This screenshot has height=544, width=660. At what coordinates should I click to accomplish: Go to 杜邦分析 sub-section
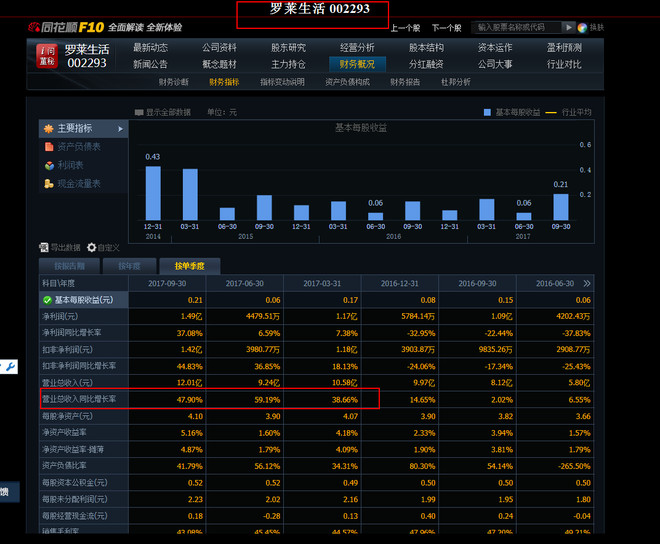click(455, 82)
